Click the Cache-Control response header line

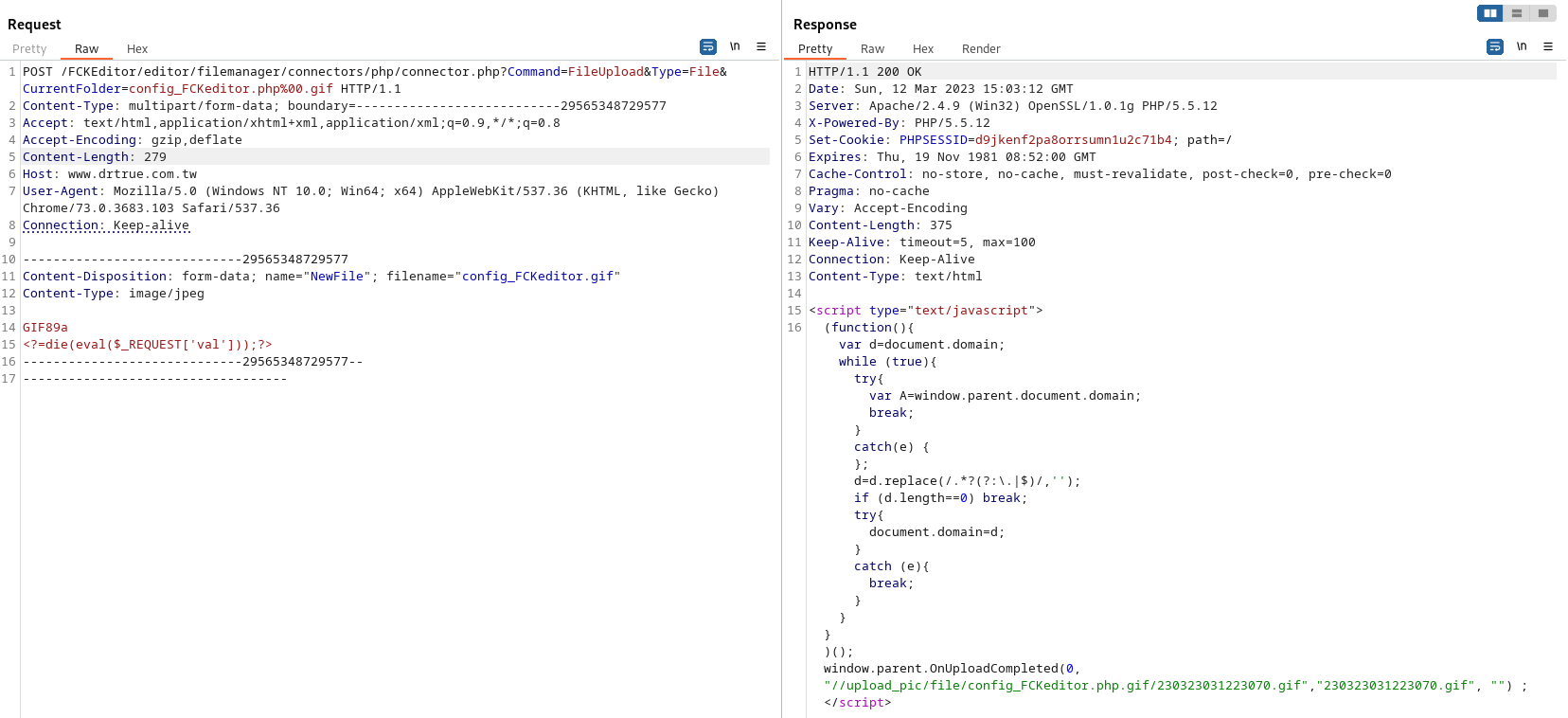click(1100, 174)
